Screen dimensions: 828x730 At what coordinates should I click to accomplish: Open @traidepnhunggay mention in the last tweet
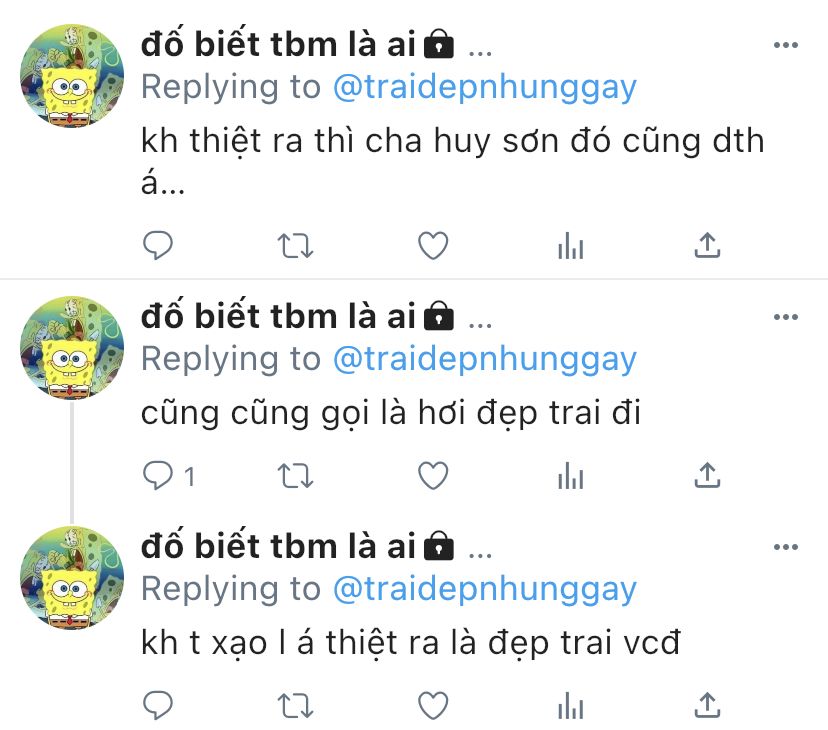tap(485, 589)
